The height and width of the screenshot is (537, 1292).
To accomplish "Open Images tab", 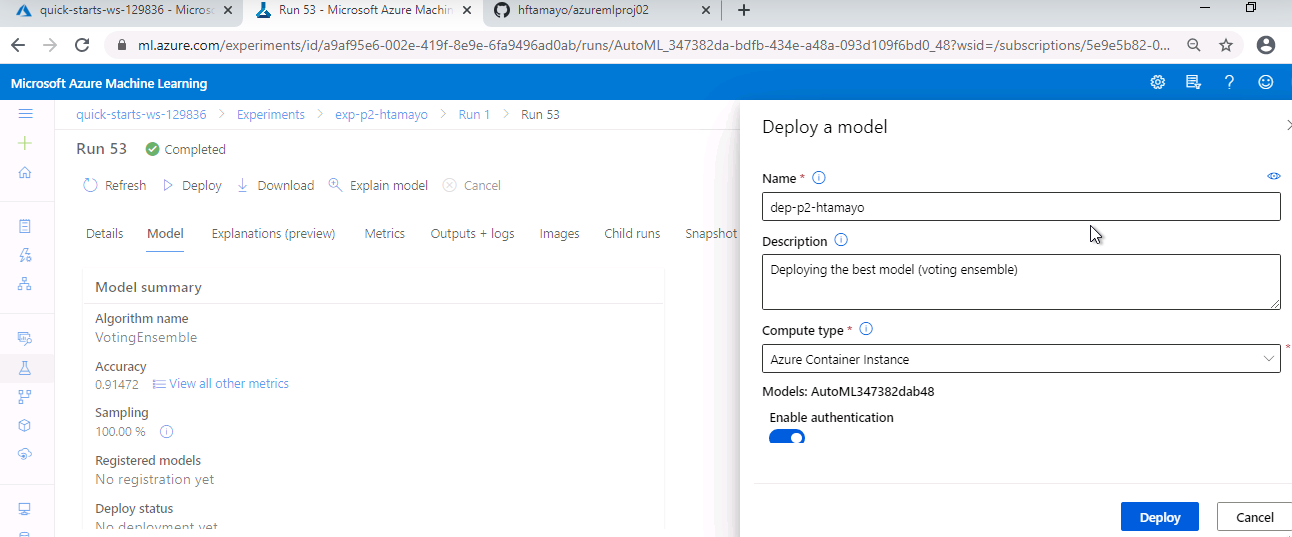I will (560, 233).
